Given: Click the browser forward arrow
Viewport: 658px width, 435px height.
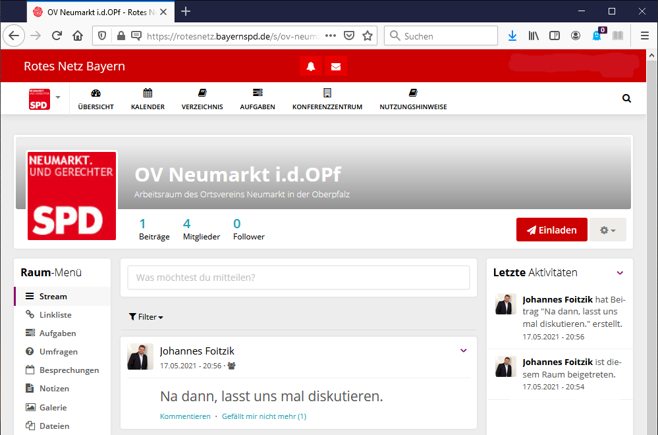Looking at the screenshot, I should (36, 36).
